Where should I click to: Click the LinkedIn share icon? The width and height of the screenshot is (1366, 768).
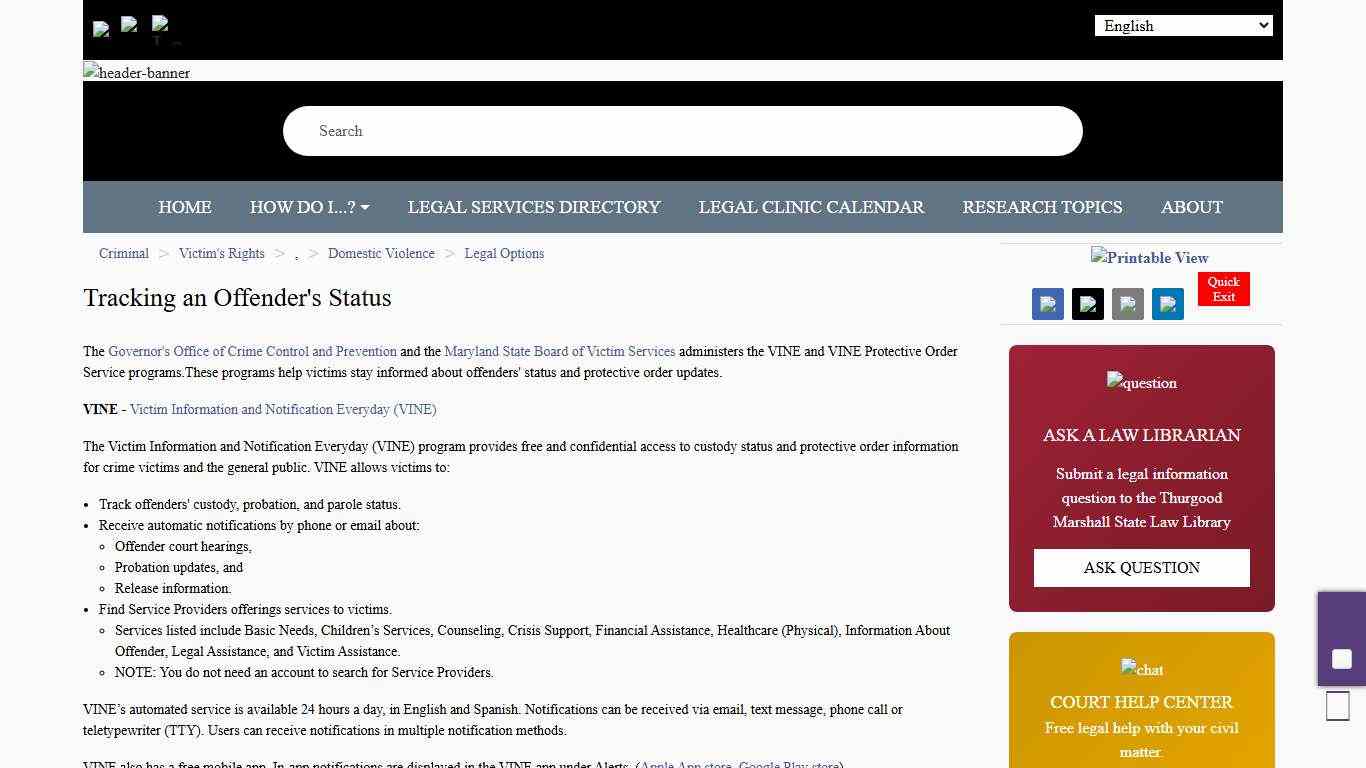pyautogui.click(x=1168, y=304)
